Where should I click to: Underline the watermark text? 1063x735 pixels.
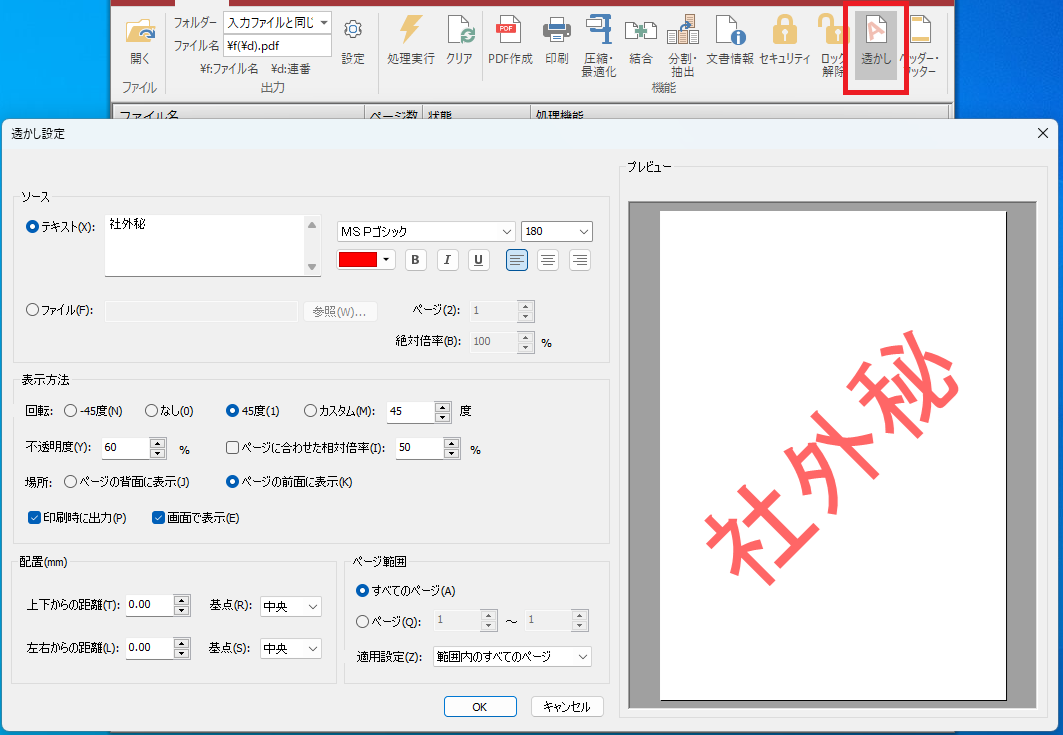(x=479, y=260)
